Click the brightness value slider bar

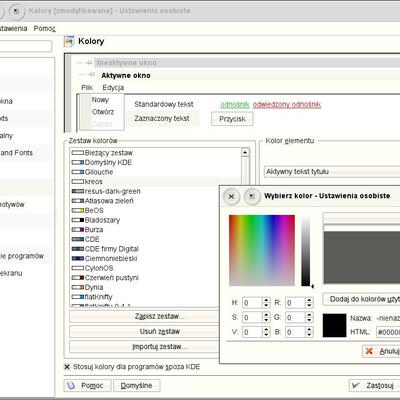[x=306, y=251]
